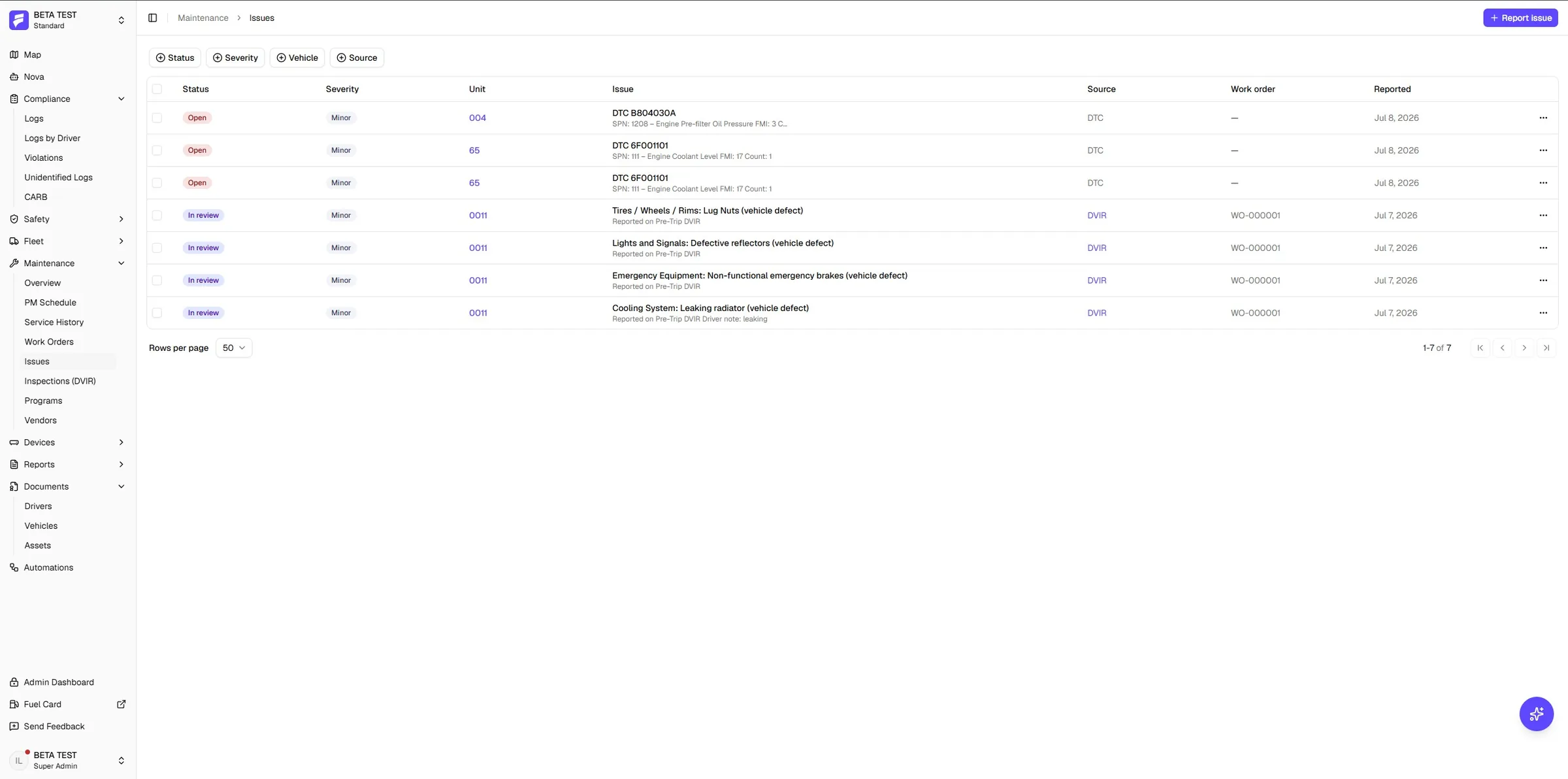Sort by Reported column header
Image resolution: width=1568 pixels, height=779 pixels.
(1392, 89)
